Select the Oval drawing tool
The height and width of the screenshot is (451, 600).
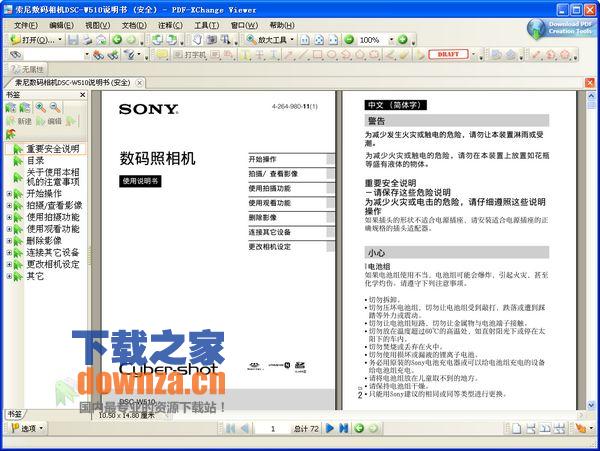click(x=331, y=55)
